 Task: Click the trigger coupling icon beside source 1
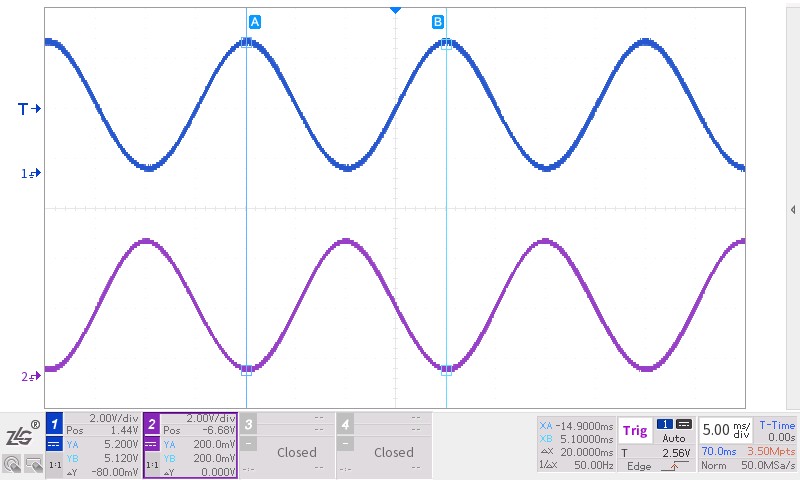(684, 424)
